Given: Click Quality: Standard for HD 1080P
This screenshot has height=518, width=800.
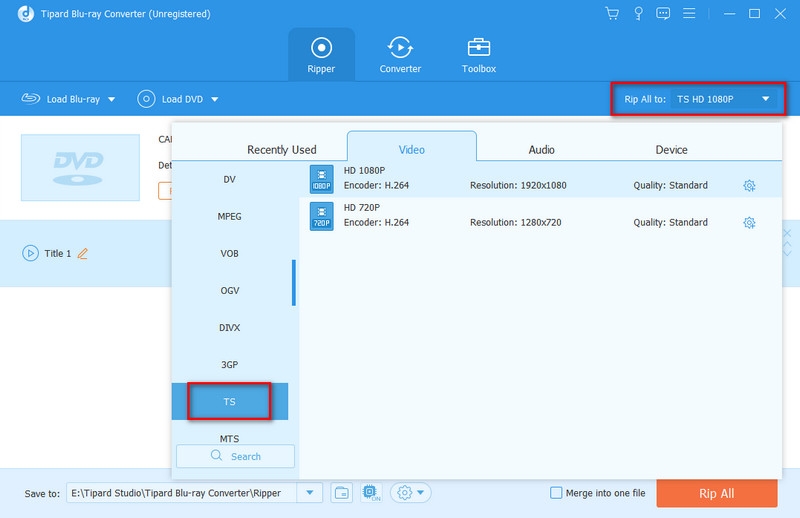Looking at the screenshot, I should pyautogui.click(x=670, y=185).
